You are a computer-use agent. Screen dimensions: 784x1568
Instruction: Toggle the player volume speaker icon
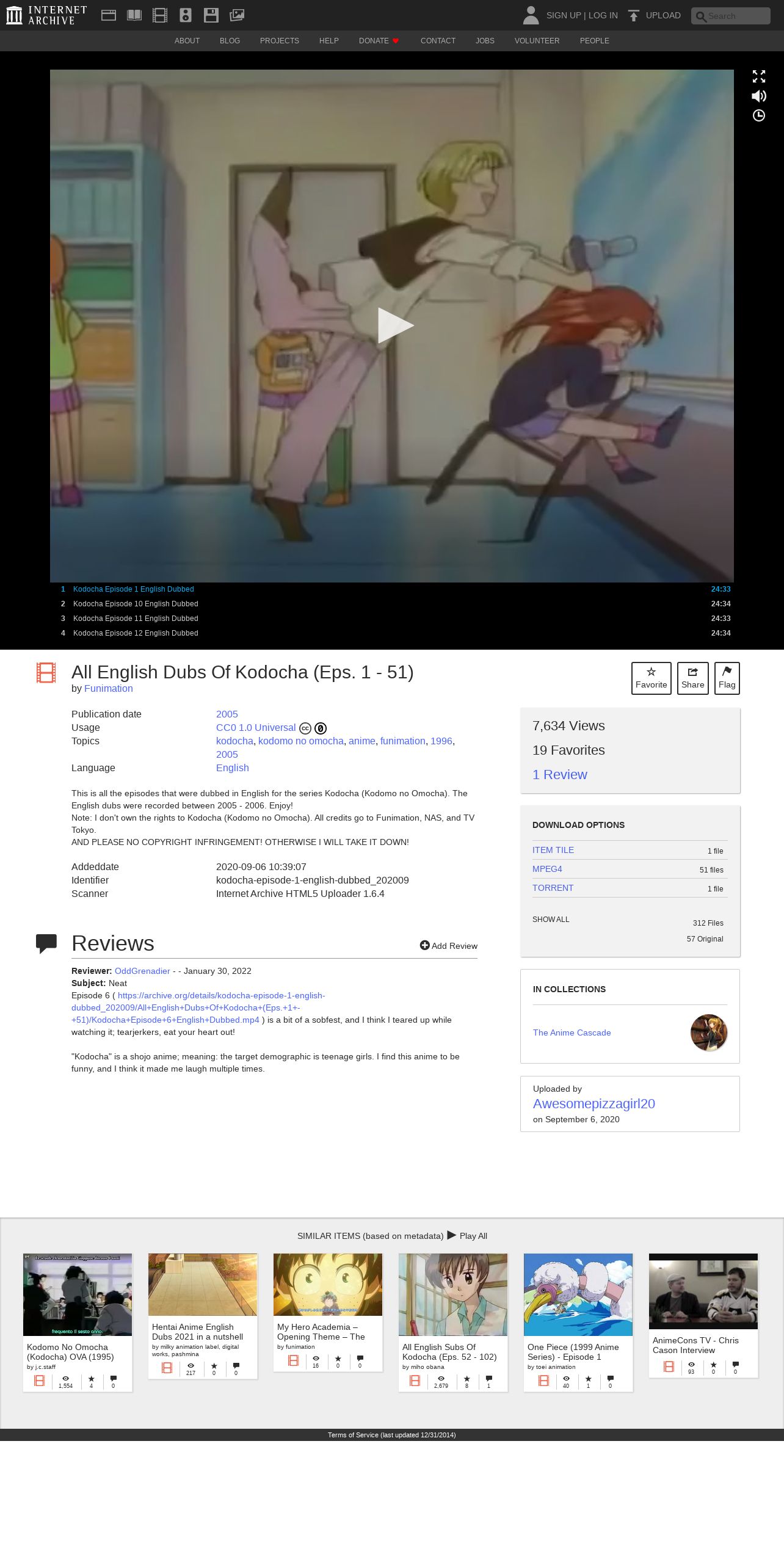point(759,96)
